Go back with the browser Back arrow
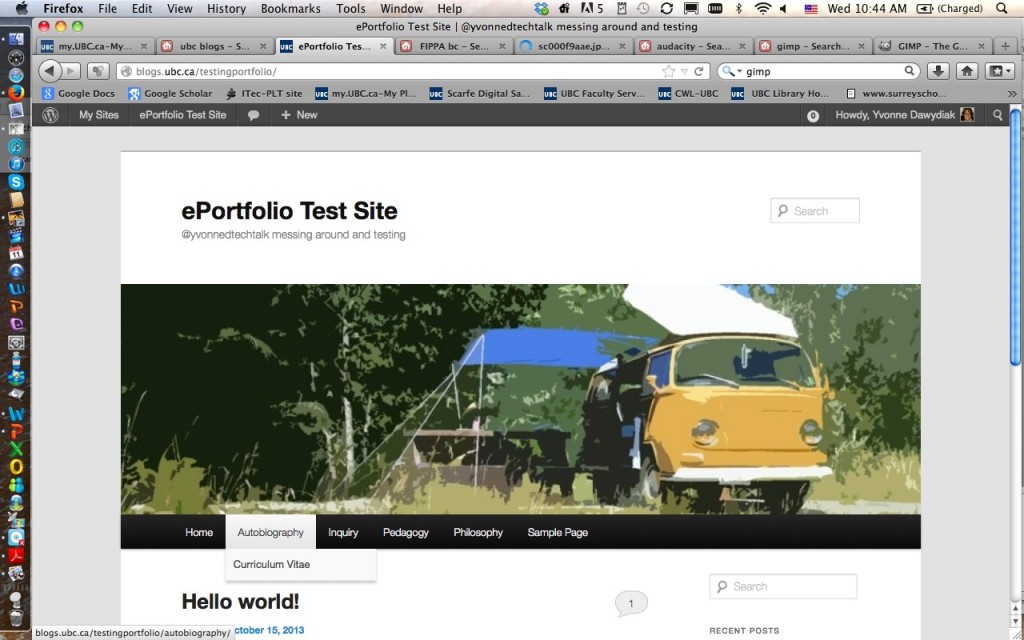 click(x=50, y=71)
